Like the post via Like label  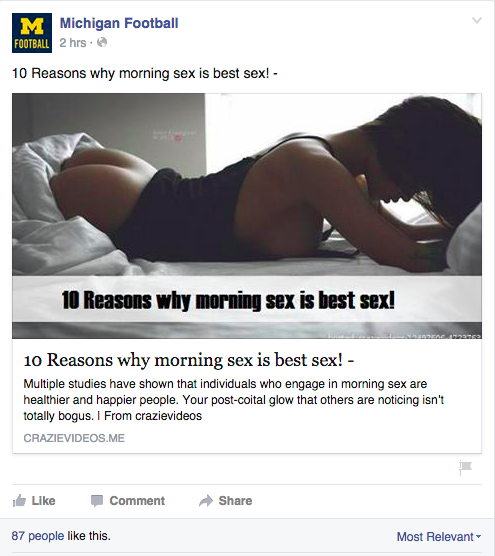coord(44,501)
